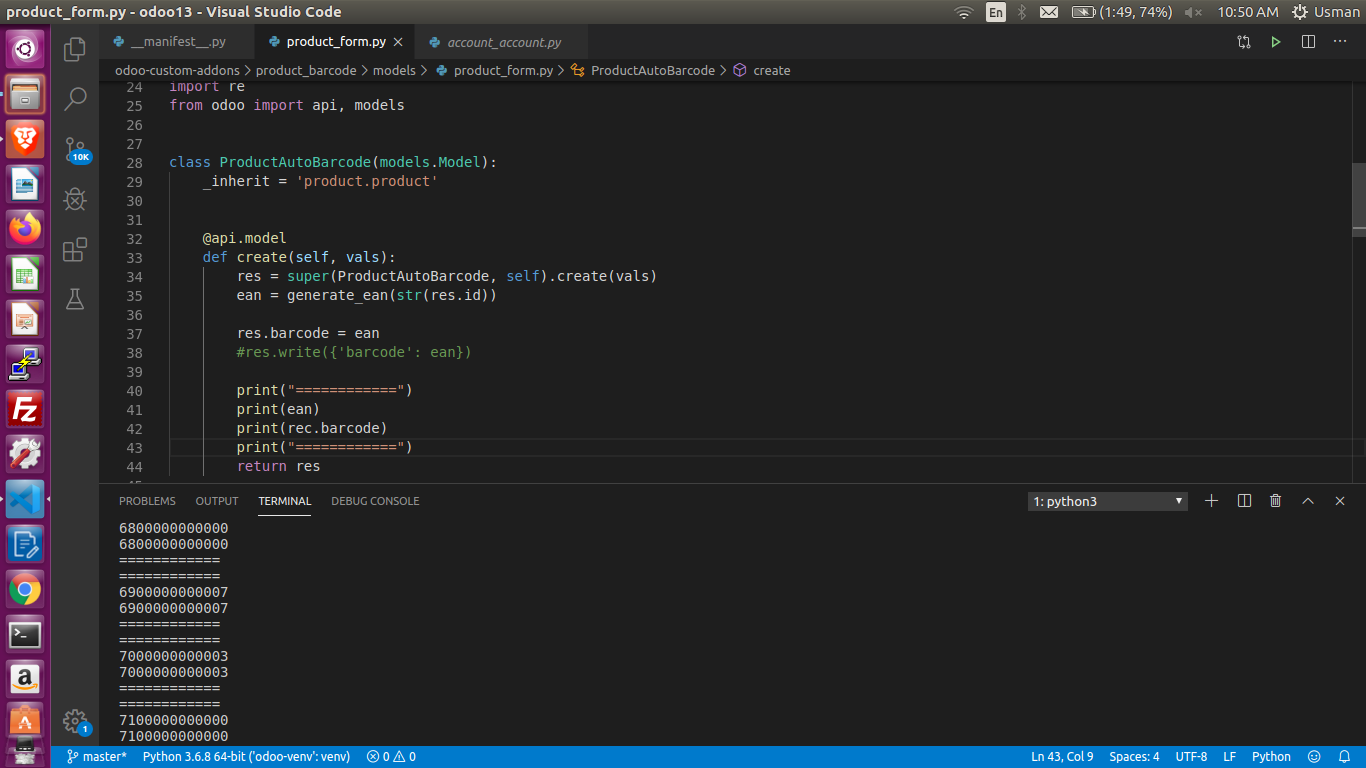Open the Search view in activity bar
This screenshot has width=1366, height=768.
[x=75, y=99]
